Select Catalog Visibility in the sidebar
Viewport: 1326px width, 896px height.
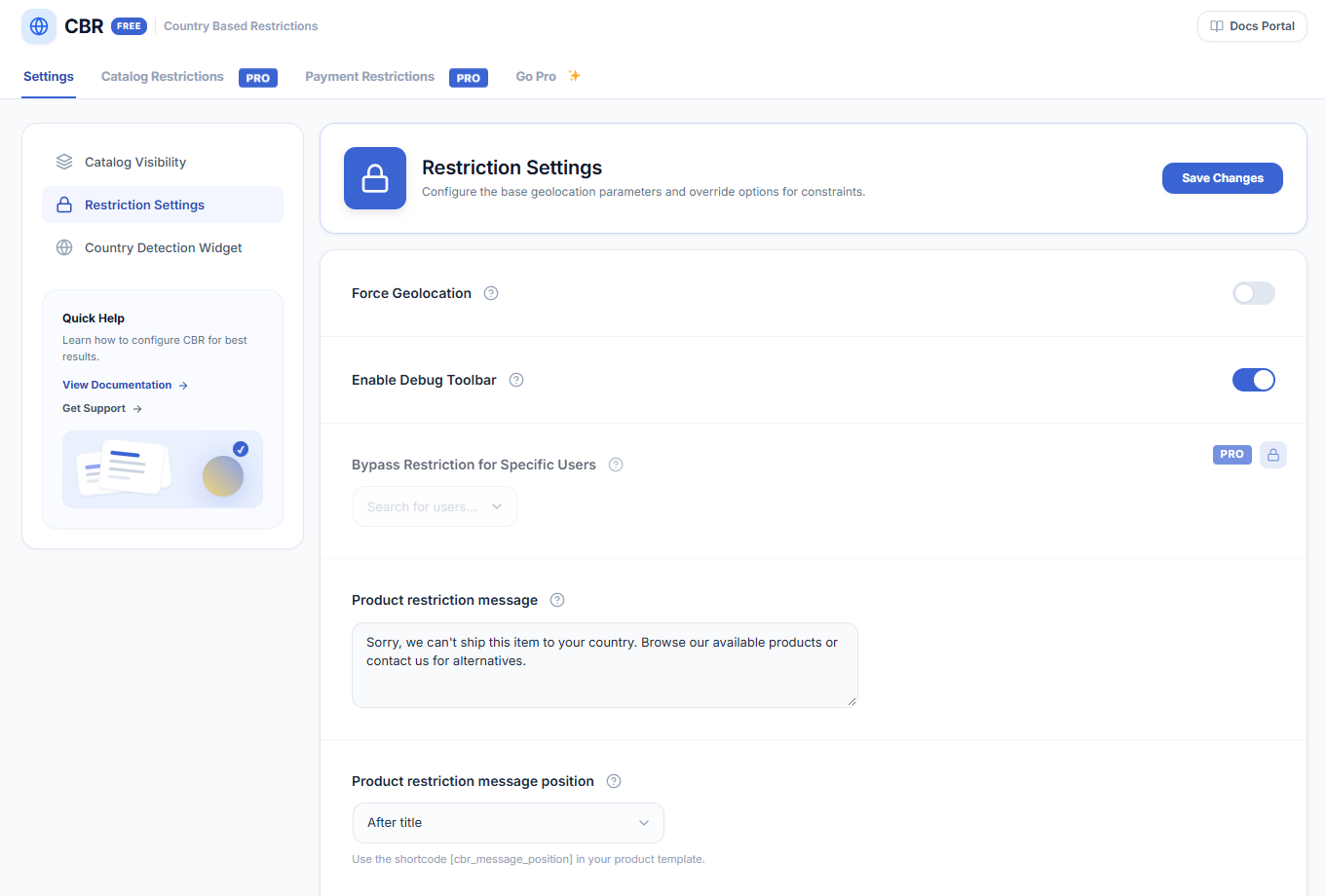click(163, 162)
